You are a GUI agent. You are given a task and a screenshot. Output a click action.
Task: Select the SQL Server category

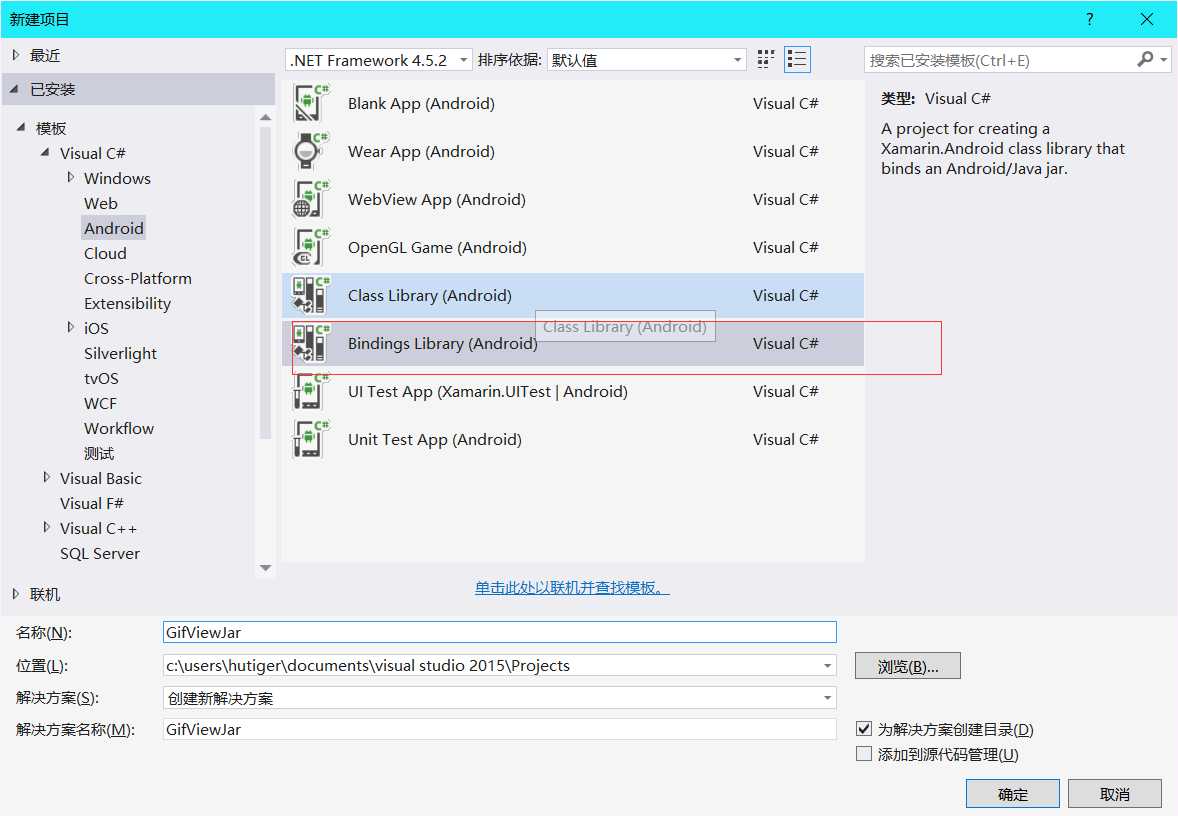pos(100,554)
